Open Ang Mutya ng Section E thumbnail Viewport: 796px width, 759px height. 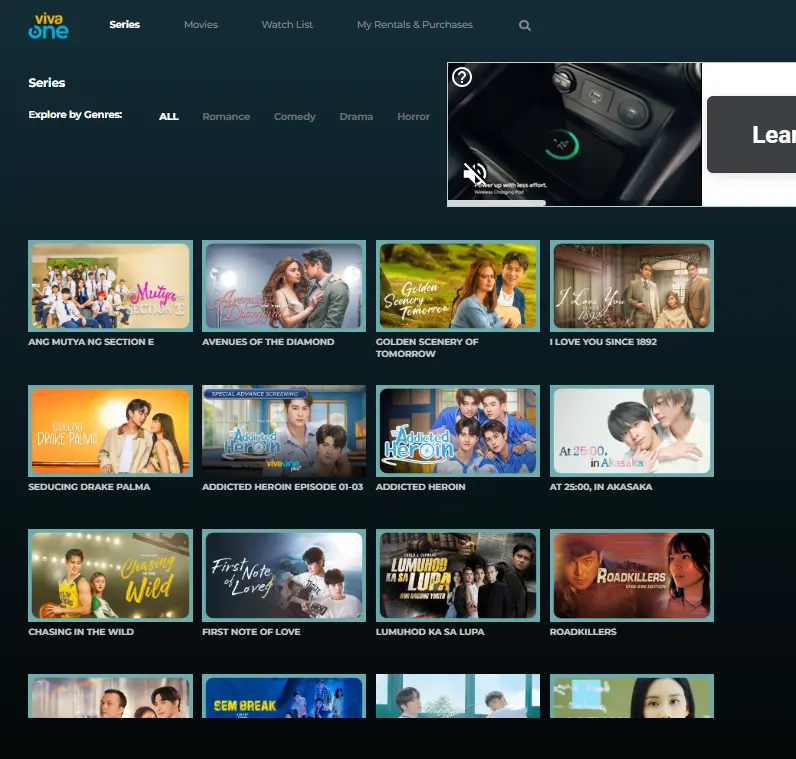pyautogui.click(x=110, y=286)
